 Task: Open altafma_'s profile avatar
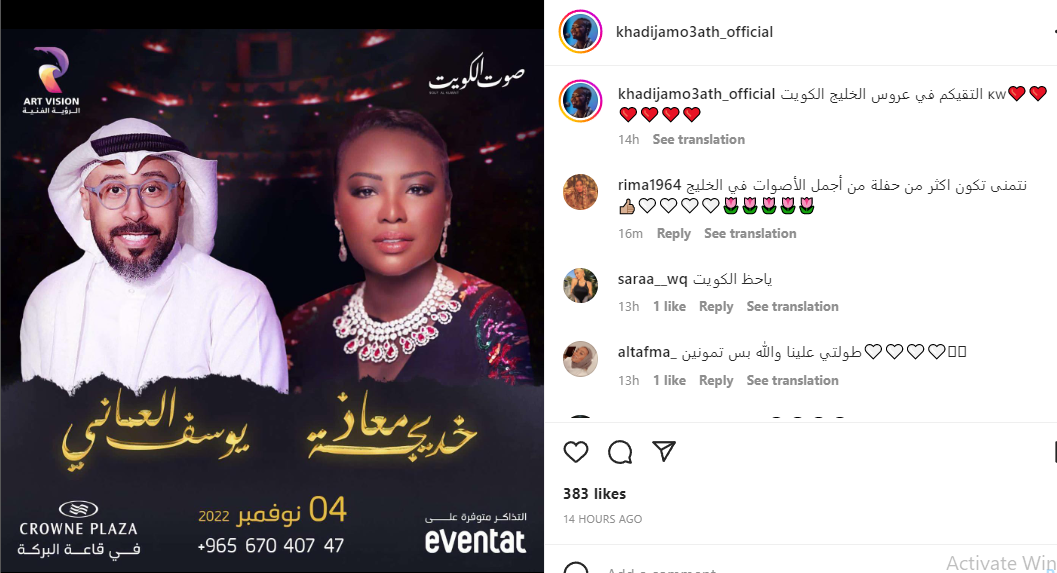[x=580, y=359]
